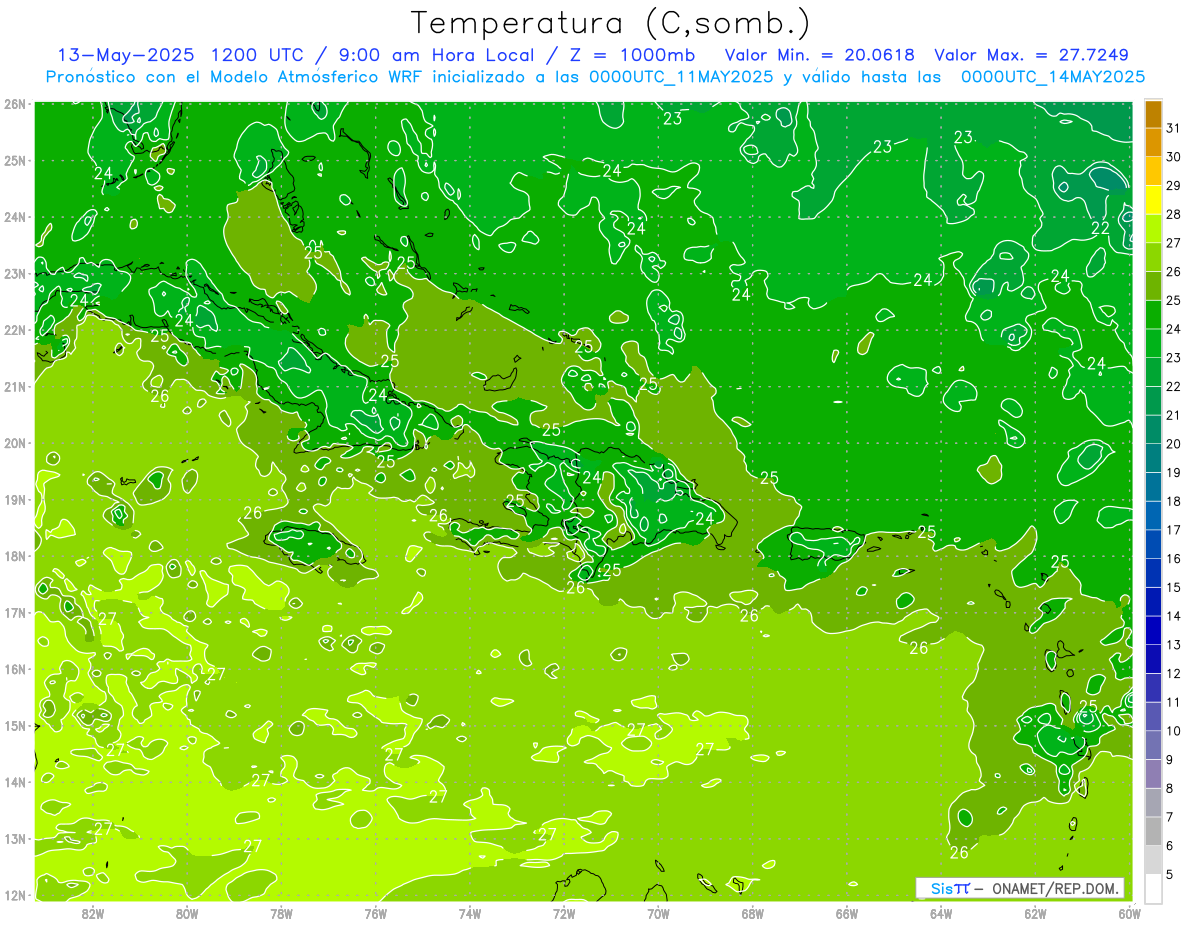Image resolution: width=1200 pixels, height=927 pixels.
Task: Pick the blue legend band between 15 and 16
Action: click(x=1153, y=572)
